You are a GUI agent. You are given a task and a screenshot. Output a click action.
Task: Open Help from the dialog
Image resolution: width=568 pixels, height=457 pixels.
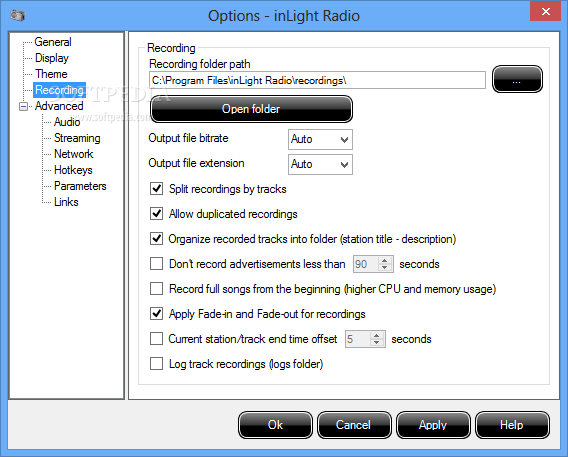point(512,425)
